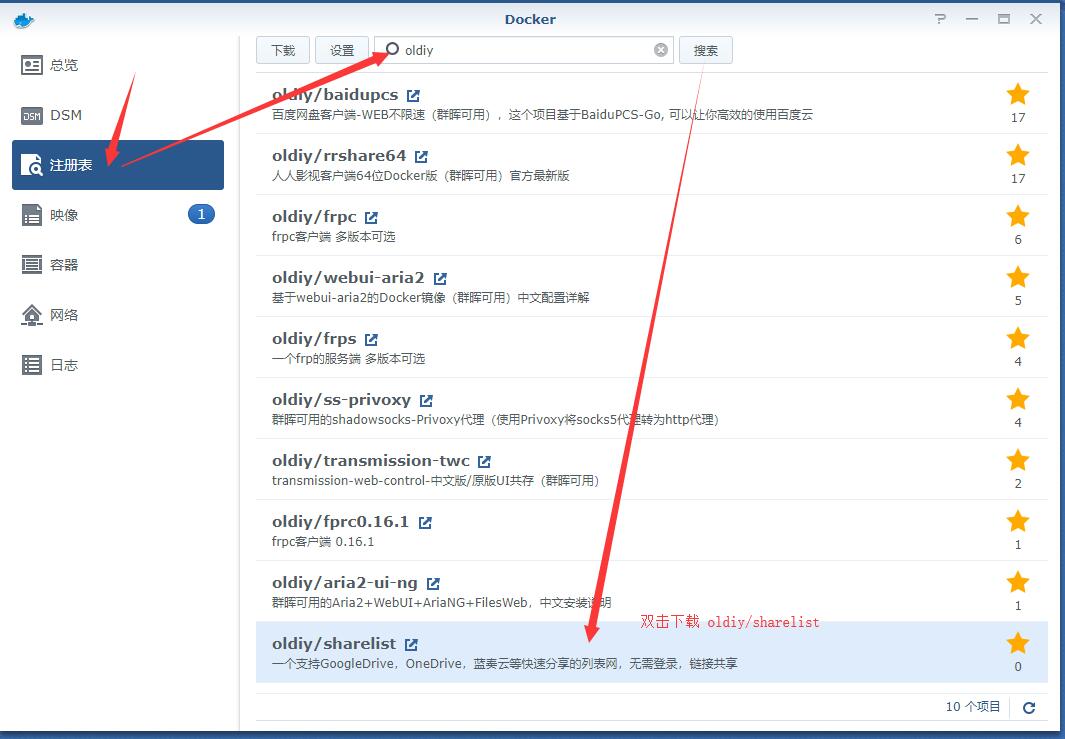
Task: Click the star icon for oldiy/aria2-ui-ng
Action: [x=1017, y=582]
